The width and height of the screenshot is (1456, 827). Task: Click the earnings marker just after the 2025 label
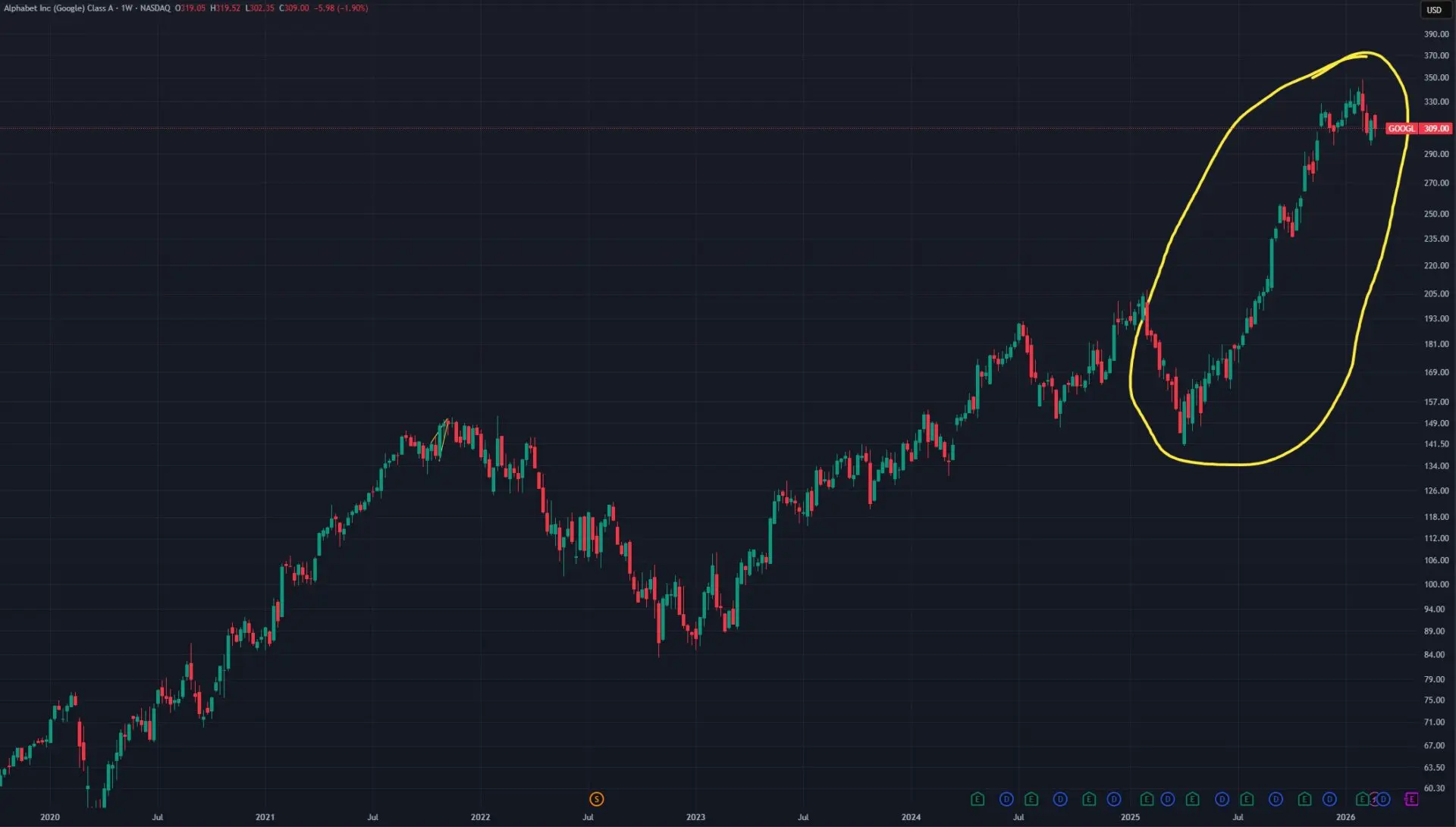[x=1147, y=799]
